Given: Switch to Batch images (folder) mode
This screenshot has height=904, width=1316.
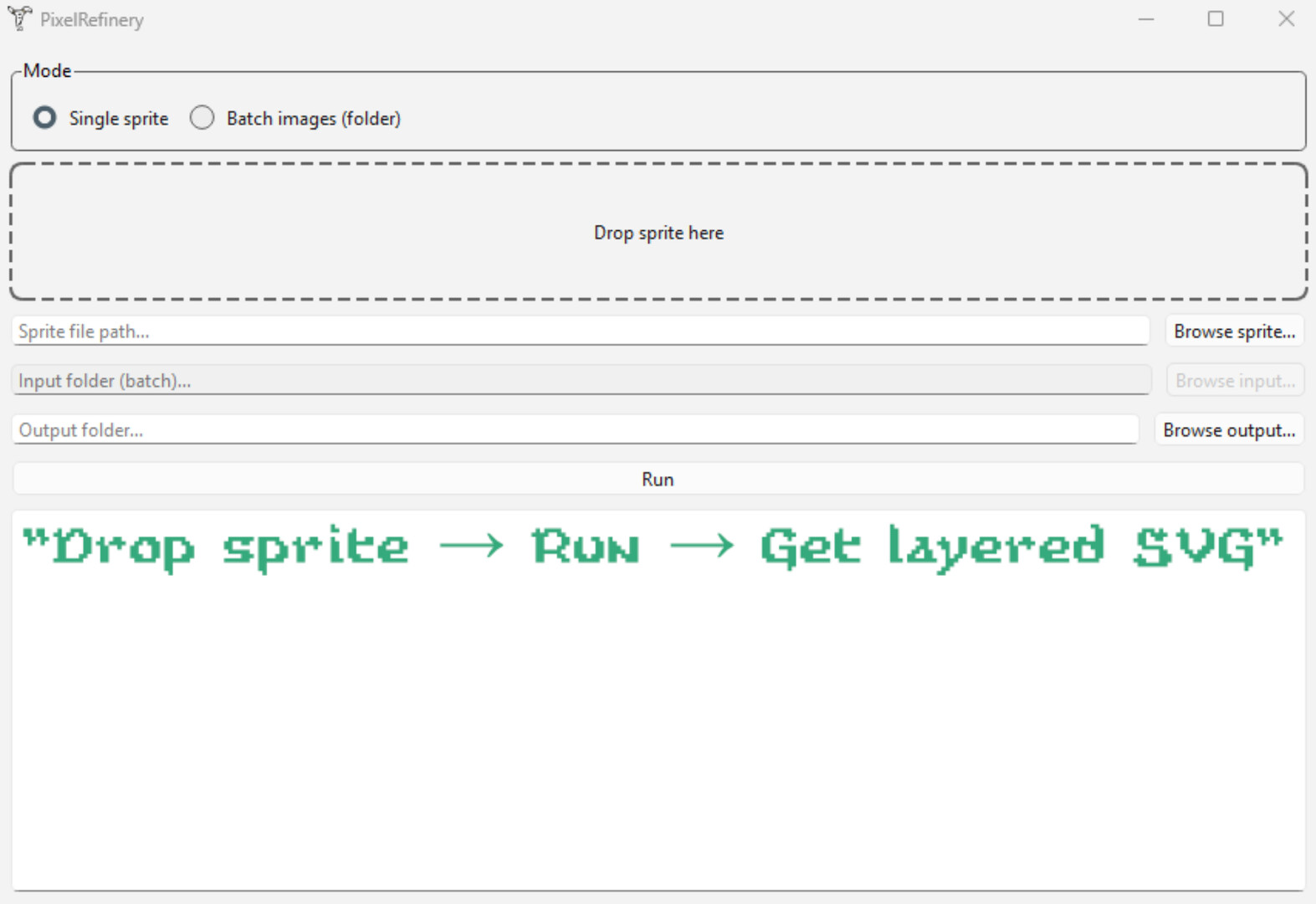Looking at the screenshot, I should [202, 118].
